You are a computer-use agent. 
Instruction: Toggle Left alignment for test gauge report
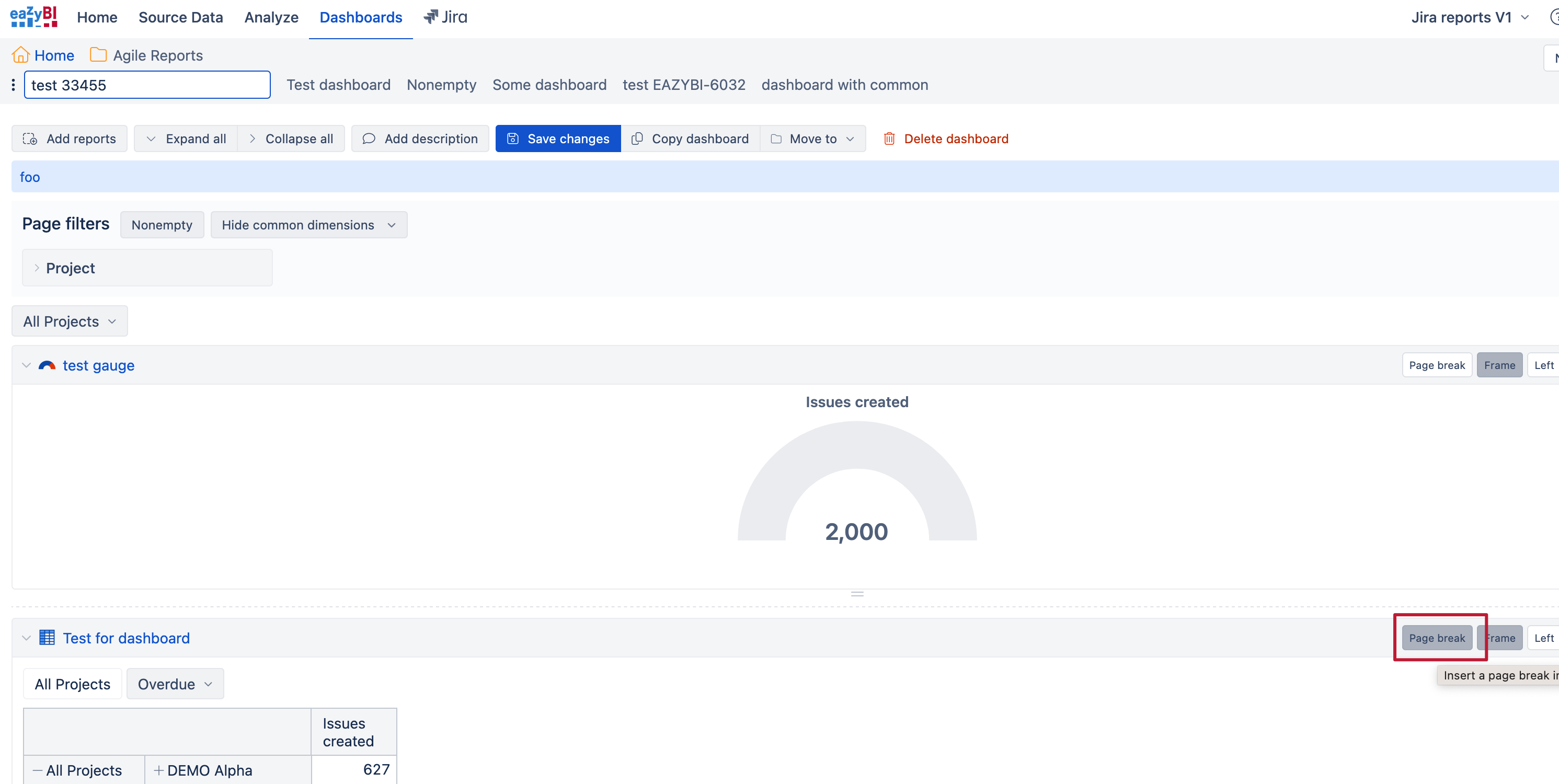(x=1543, y=365)
